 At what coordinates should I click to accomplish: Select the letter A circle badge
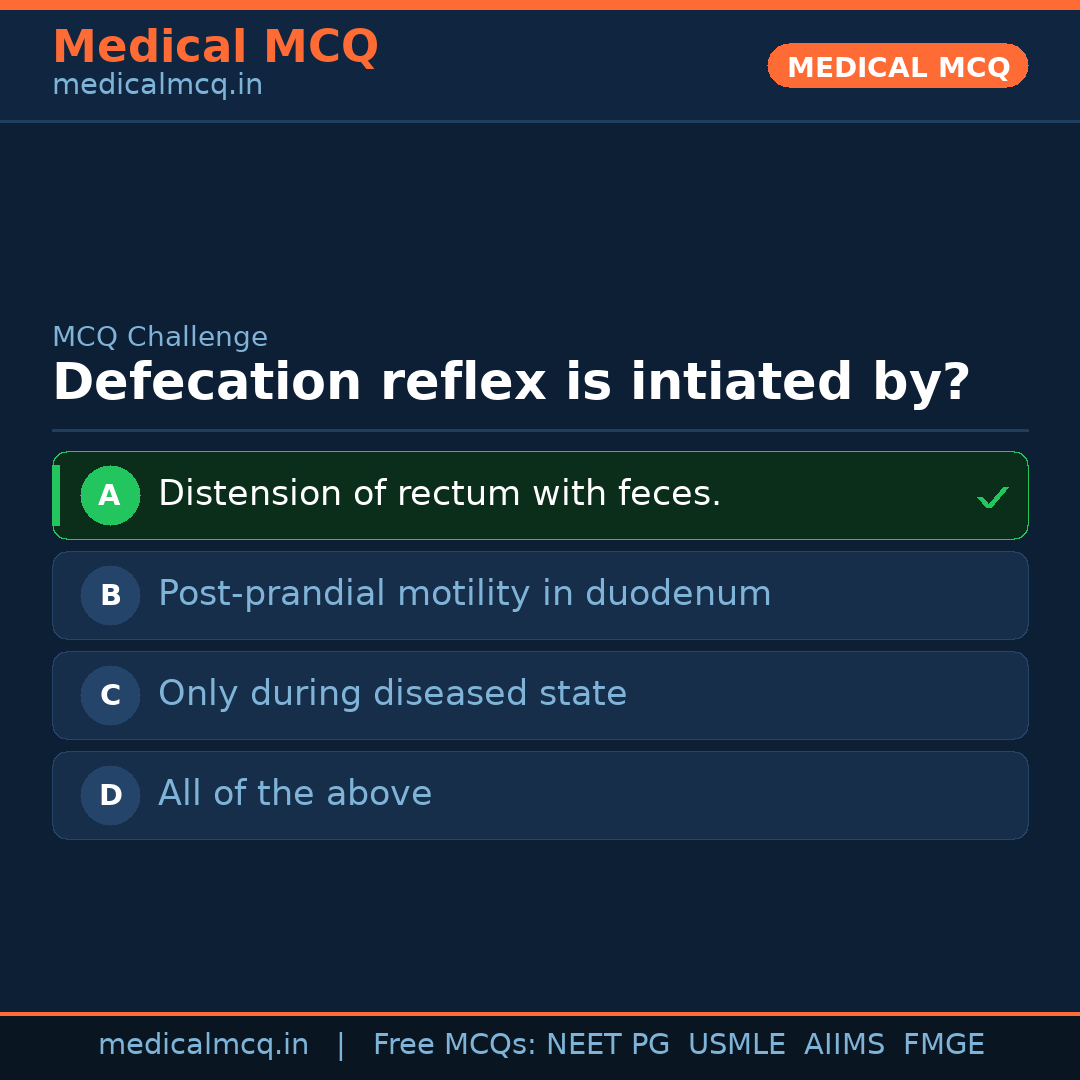(110, 496)
